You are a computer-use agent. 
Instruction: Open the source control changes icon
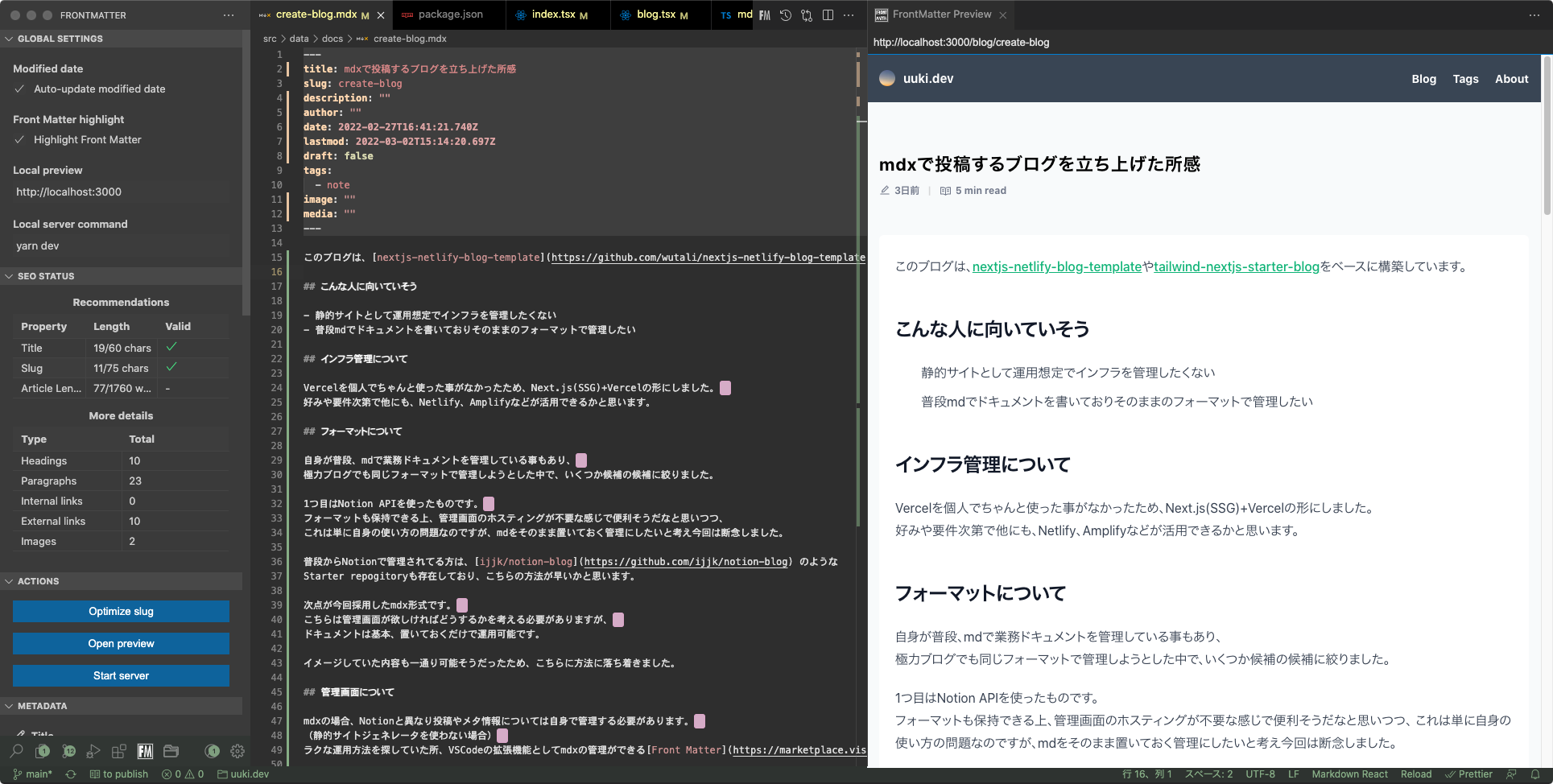tap(807, 15)
